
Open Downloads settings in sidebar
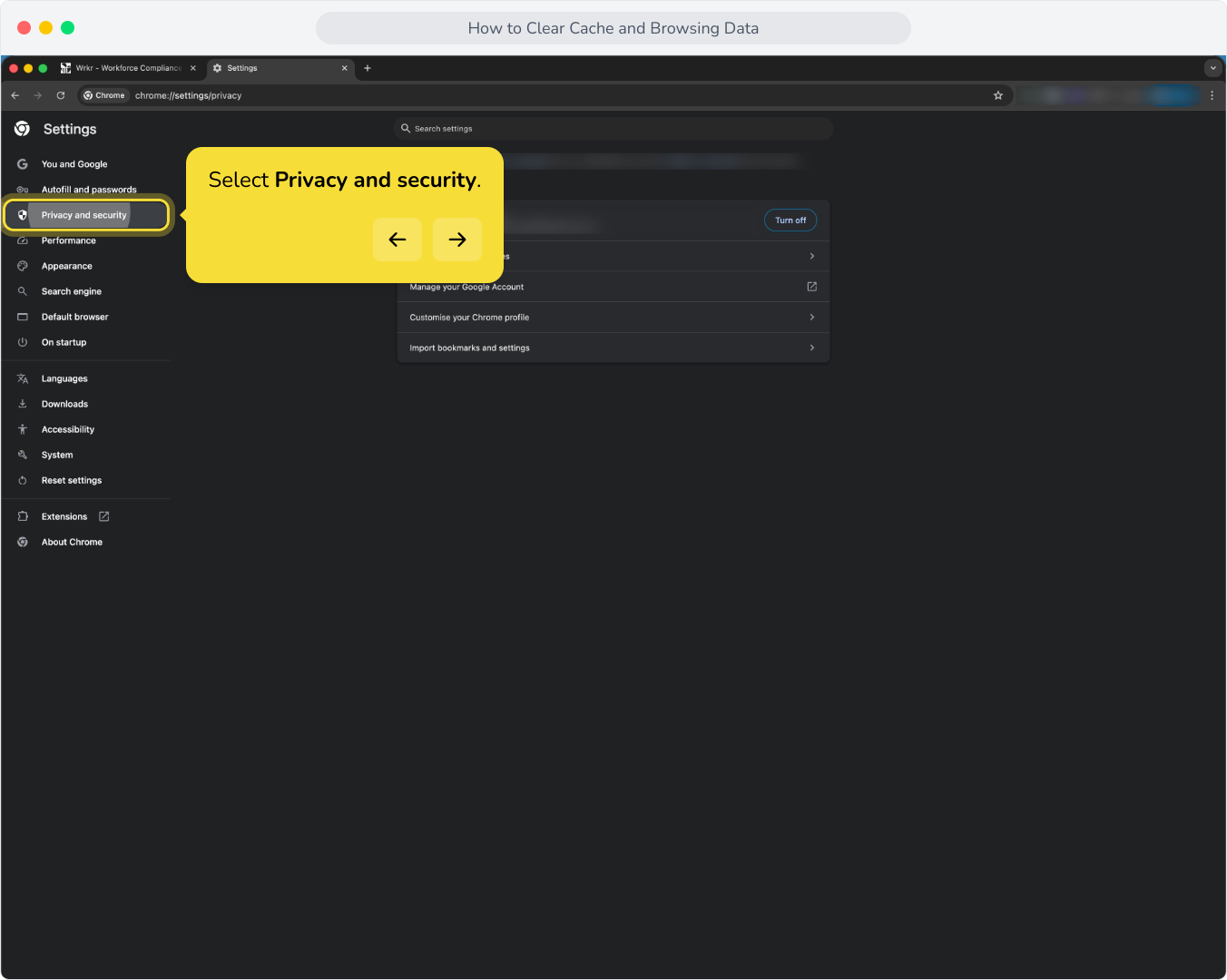[x=64, y=404]
